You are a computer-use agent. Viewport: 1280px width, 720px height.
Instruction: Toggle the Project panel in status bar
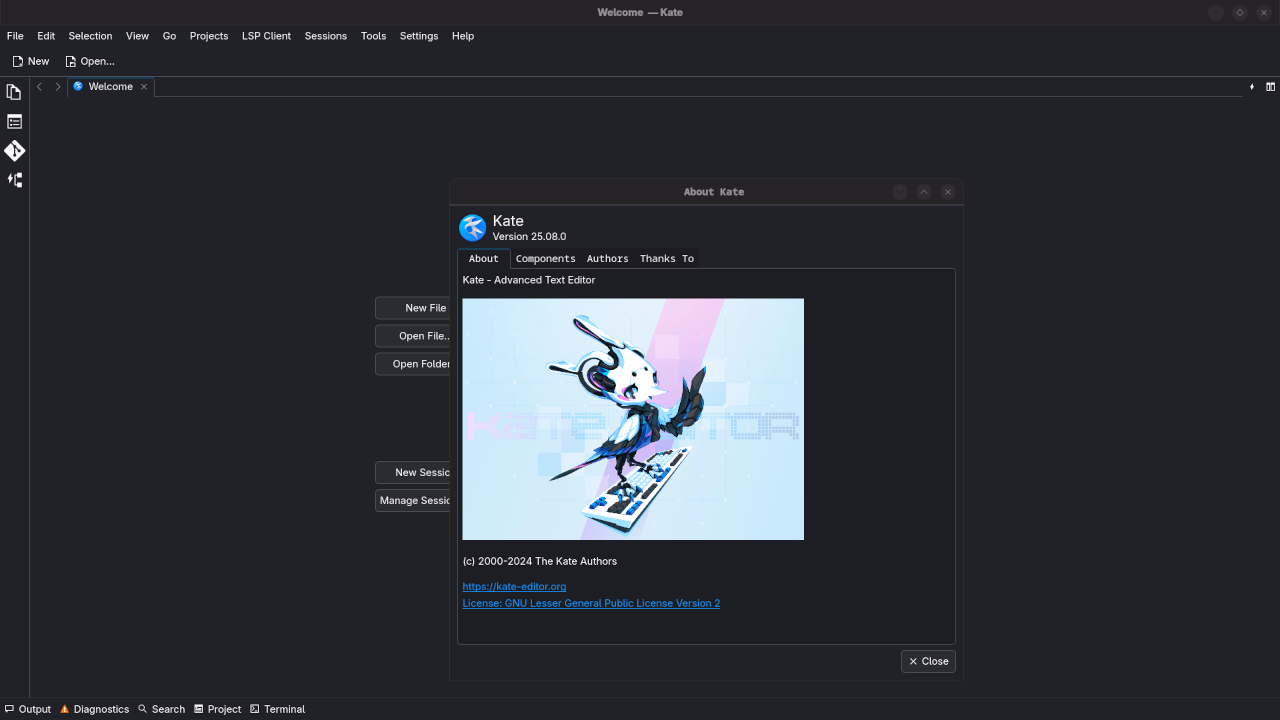coord(218,709)
